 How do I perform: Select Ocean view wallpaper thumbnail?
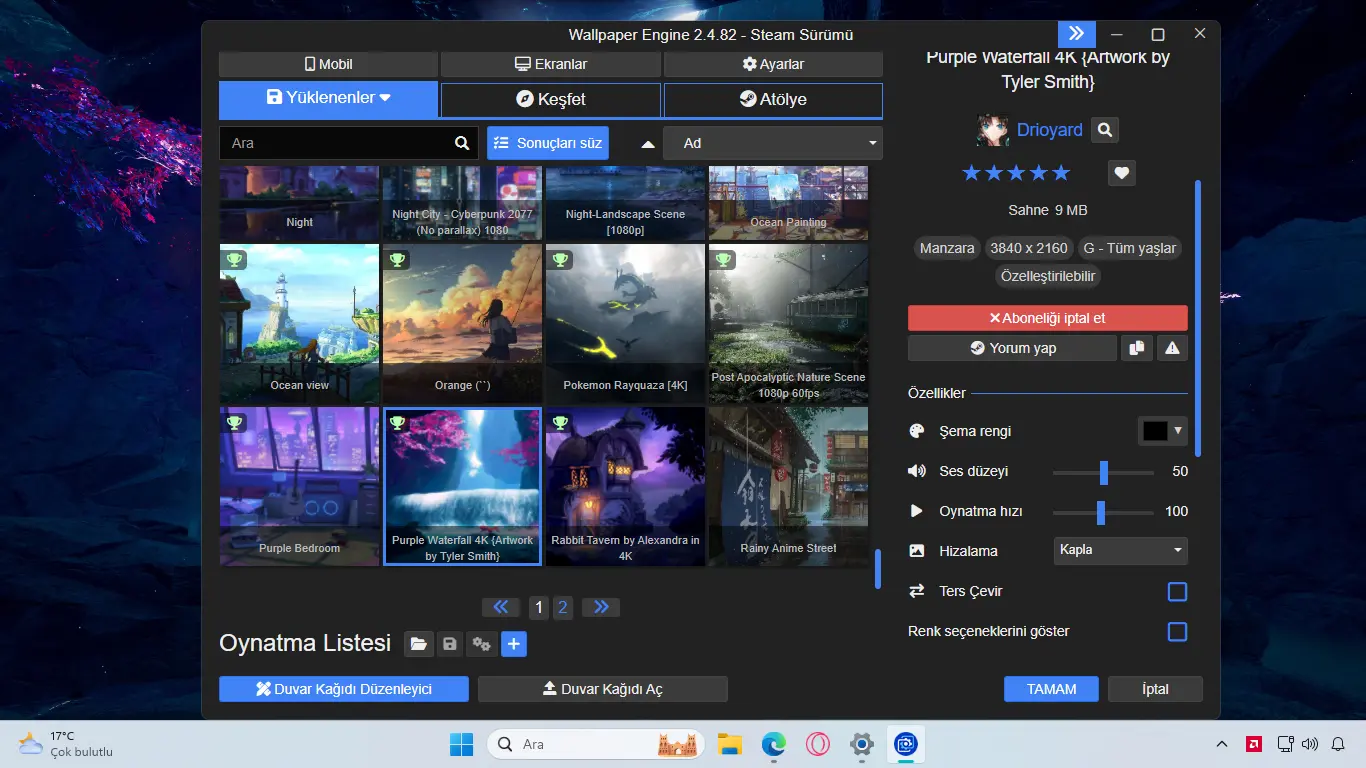tap(299, 324)
